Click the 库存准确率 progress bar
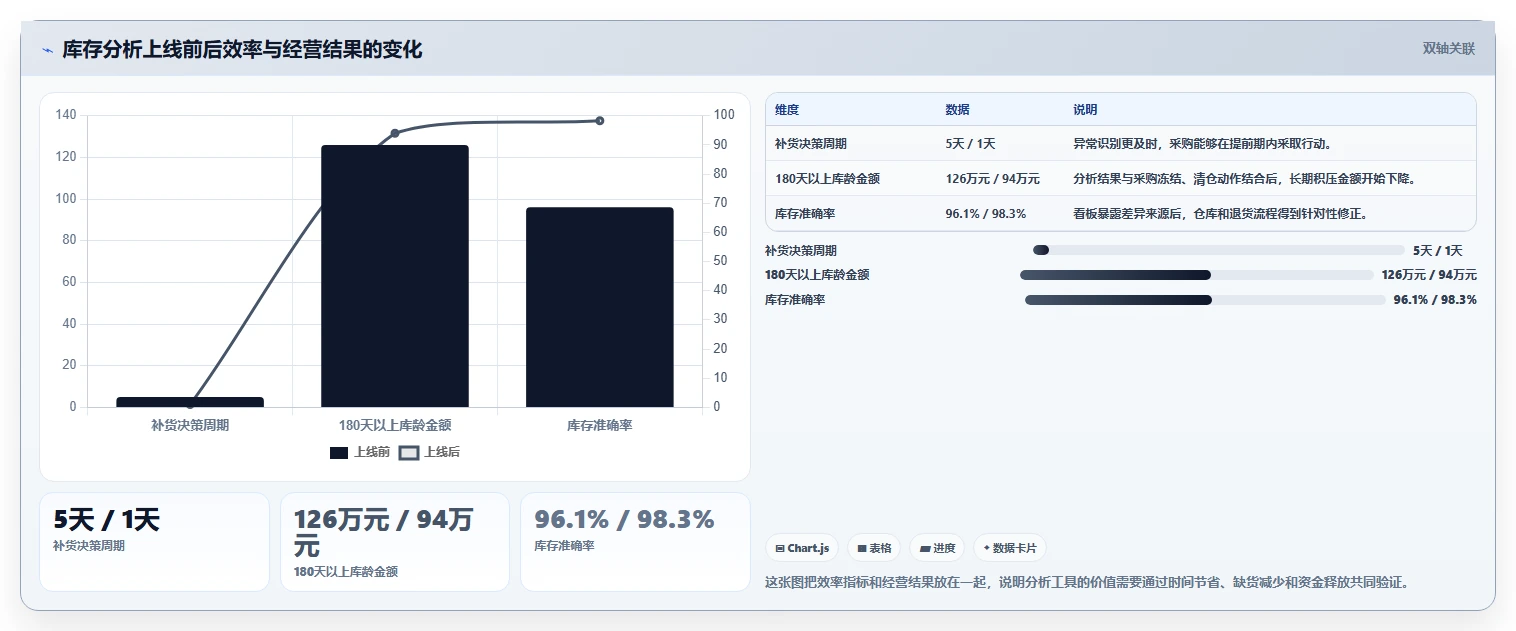This screenshot has height=631, width=1516. [x=1205, y=300]
